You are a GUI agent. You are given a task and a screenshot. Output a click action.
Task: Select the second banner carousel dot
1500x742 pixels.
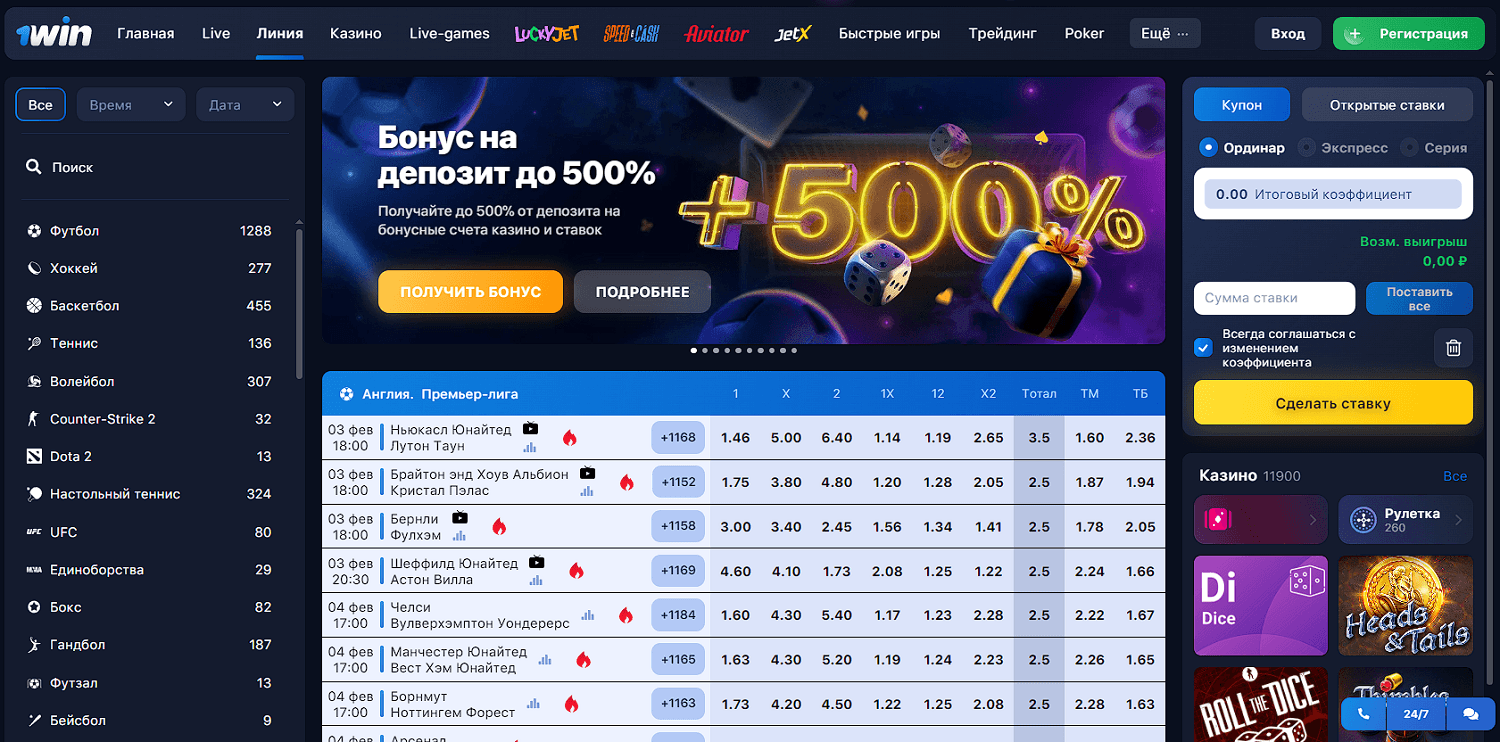[705, 351]
